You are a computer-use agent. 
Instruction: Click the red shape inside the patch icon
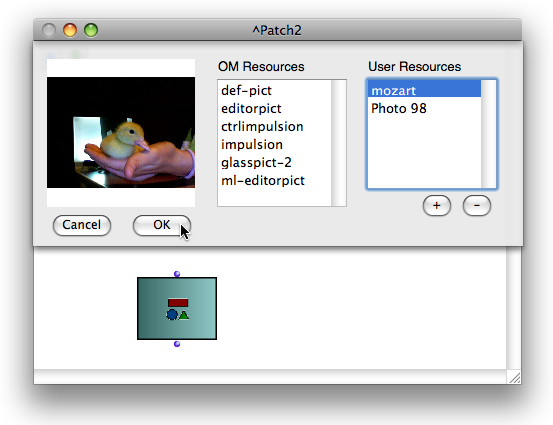coord(178,303)
